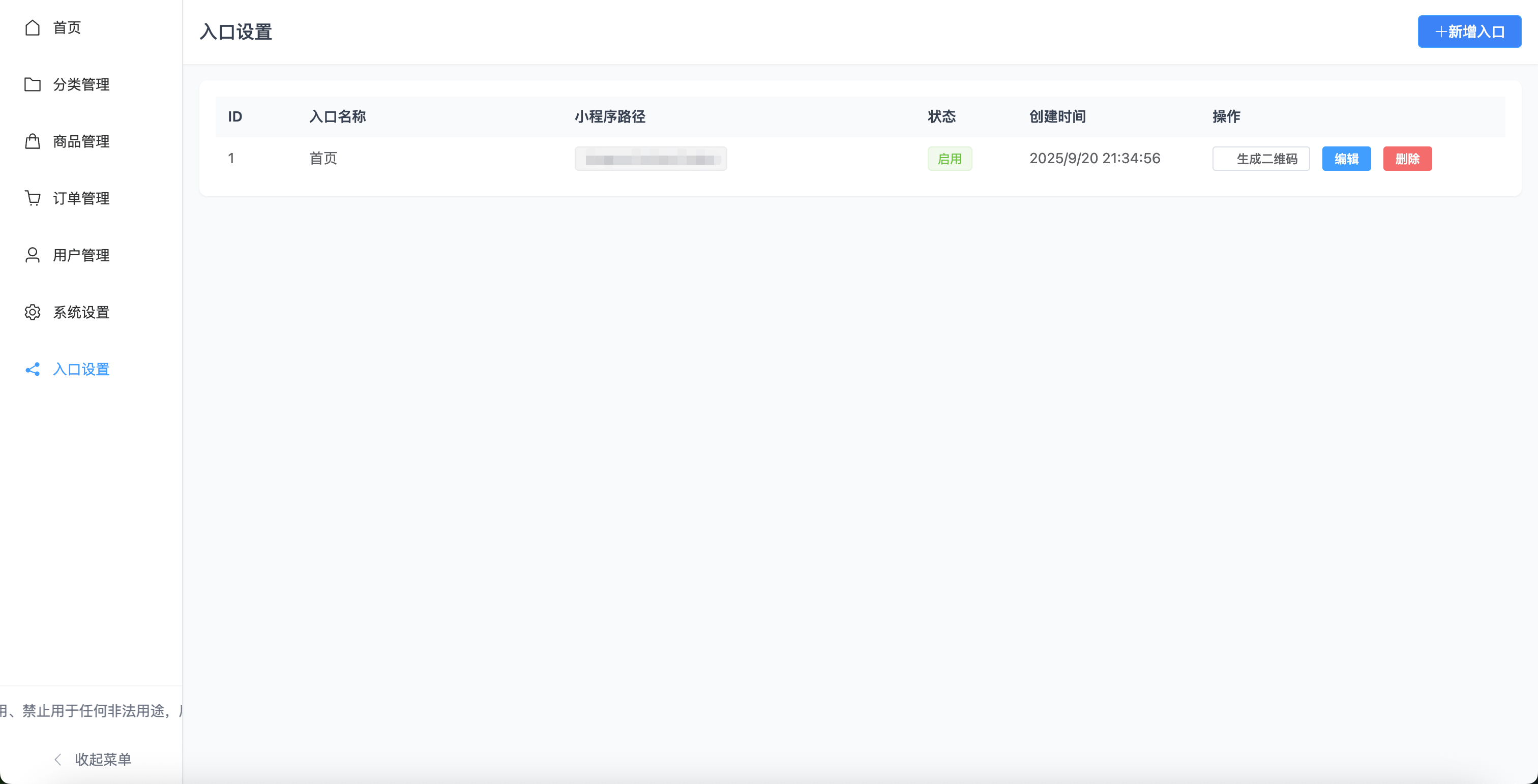Click the ID cell value 1

231,158
